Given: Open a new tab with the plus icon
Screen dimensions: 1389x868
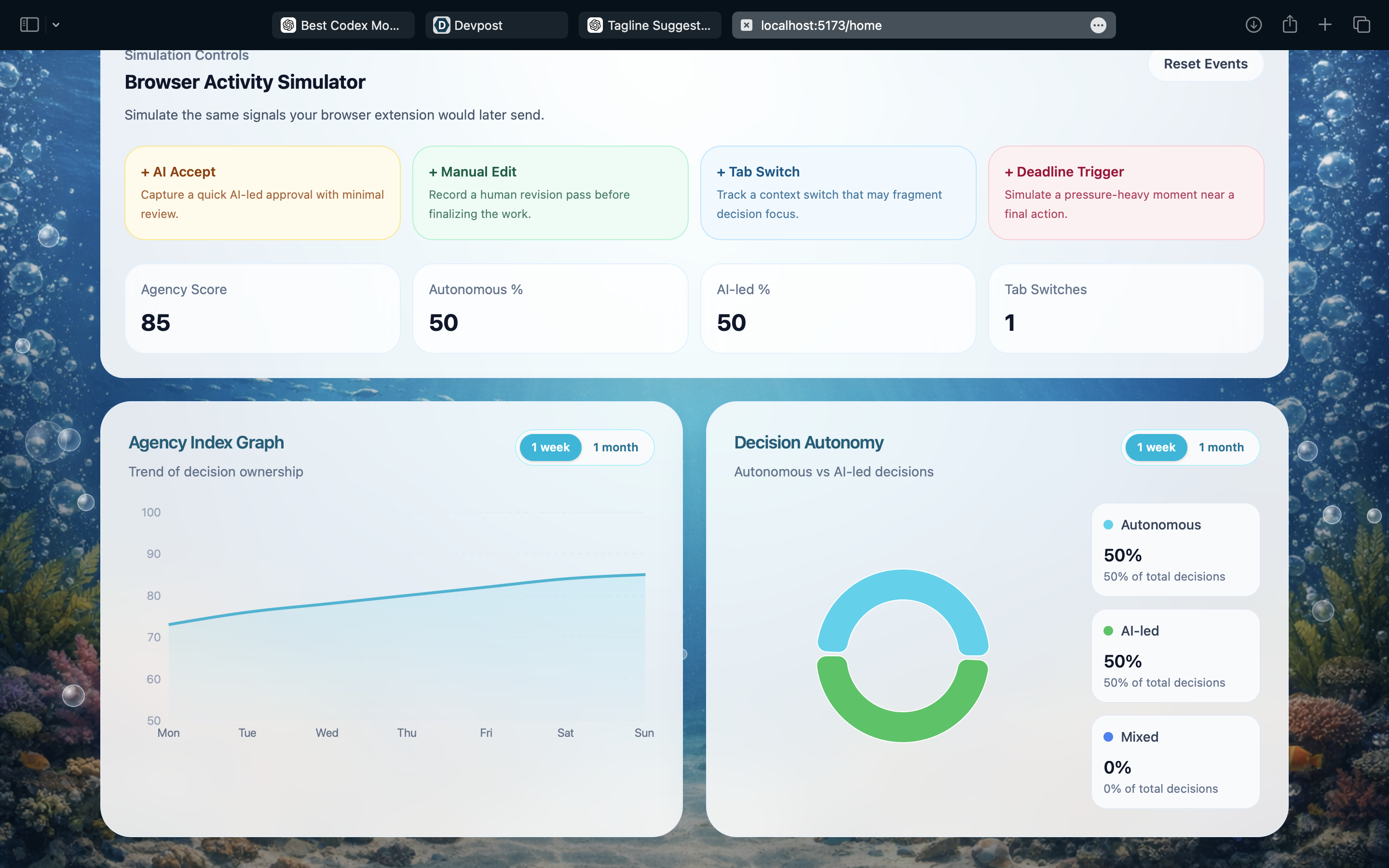Looking at the screenshot, I should (1325, 25).
